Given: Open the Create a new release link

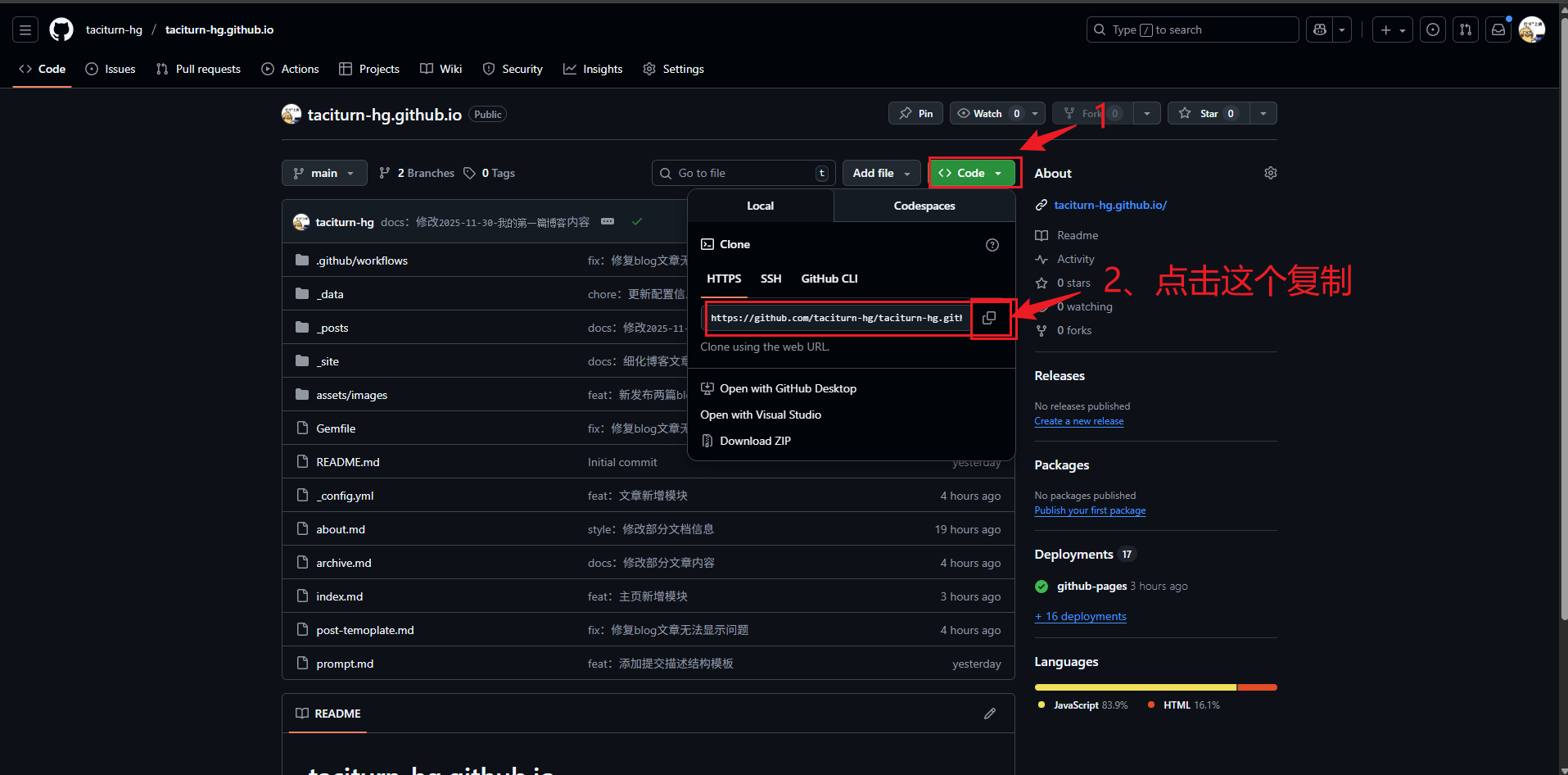Looking at the screenshot, I should pos(1078,421).
